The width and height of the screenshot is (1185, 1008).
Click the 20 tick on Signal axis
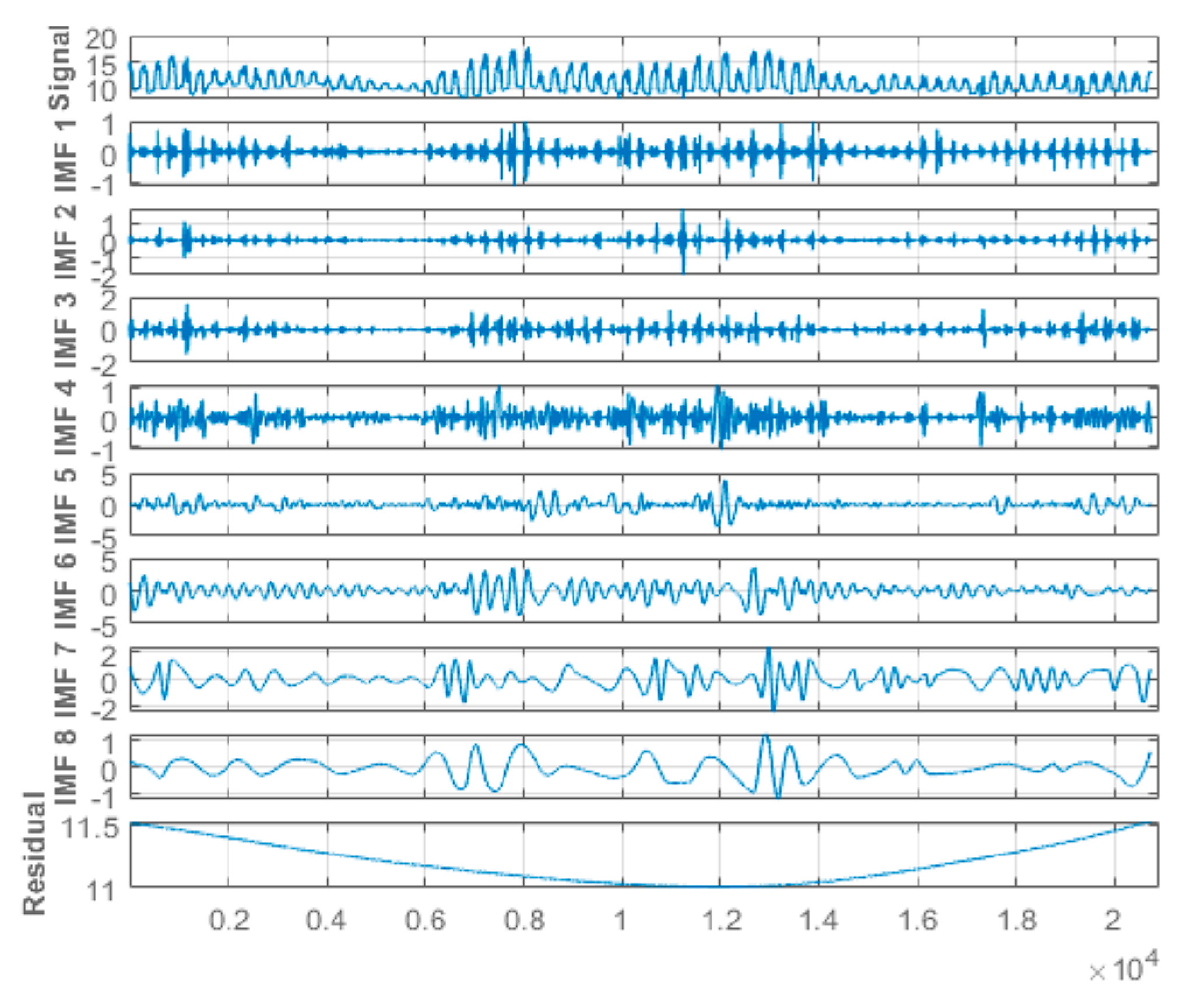[101, 40]
